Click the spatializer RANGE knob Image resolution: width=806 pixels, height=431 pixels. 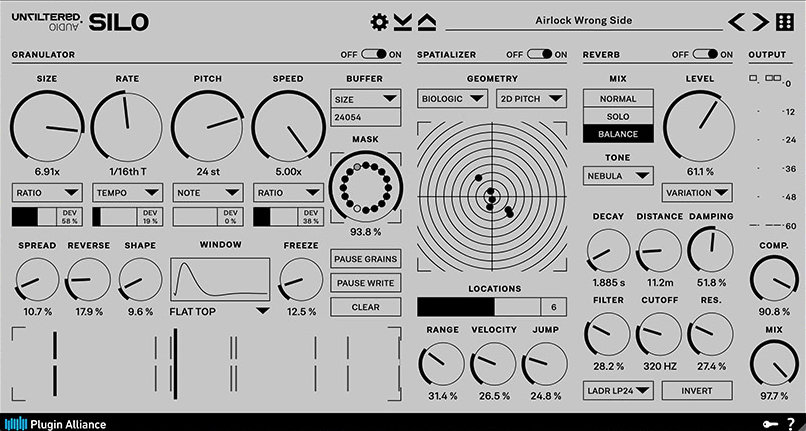(442, 363)
